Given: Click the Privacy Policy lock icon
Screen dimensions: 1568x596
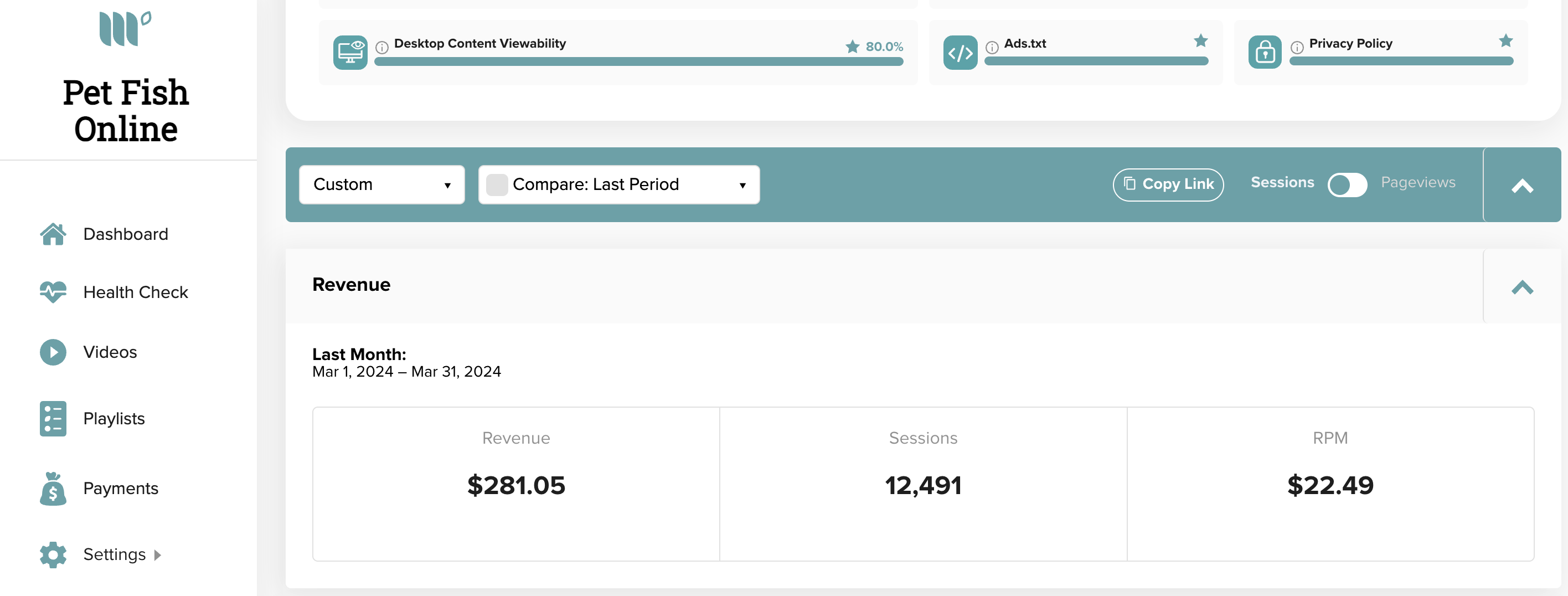Looking at the screenshot, I should 1265,53.
